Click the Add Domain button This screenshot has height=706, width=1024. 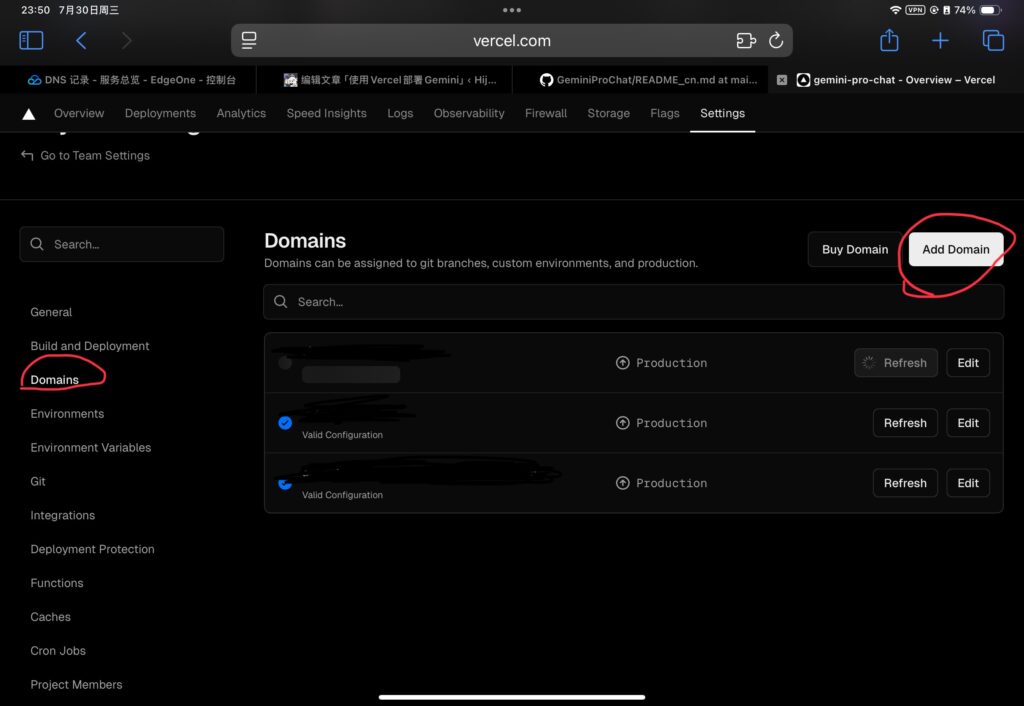pos(955,249)
